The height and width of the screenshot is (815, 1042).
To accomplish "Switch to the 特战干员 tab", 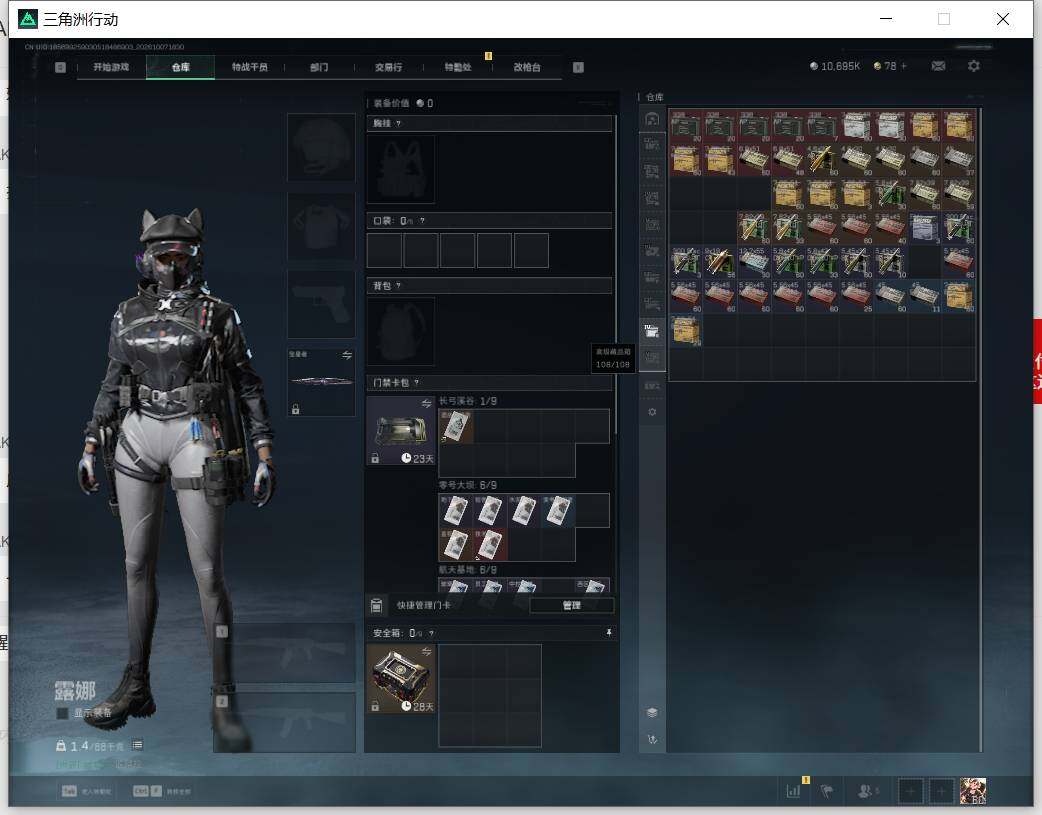I will pyautogui.click(x=250, y=67).
